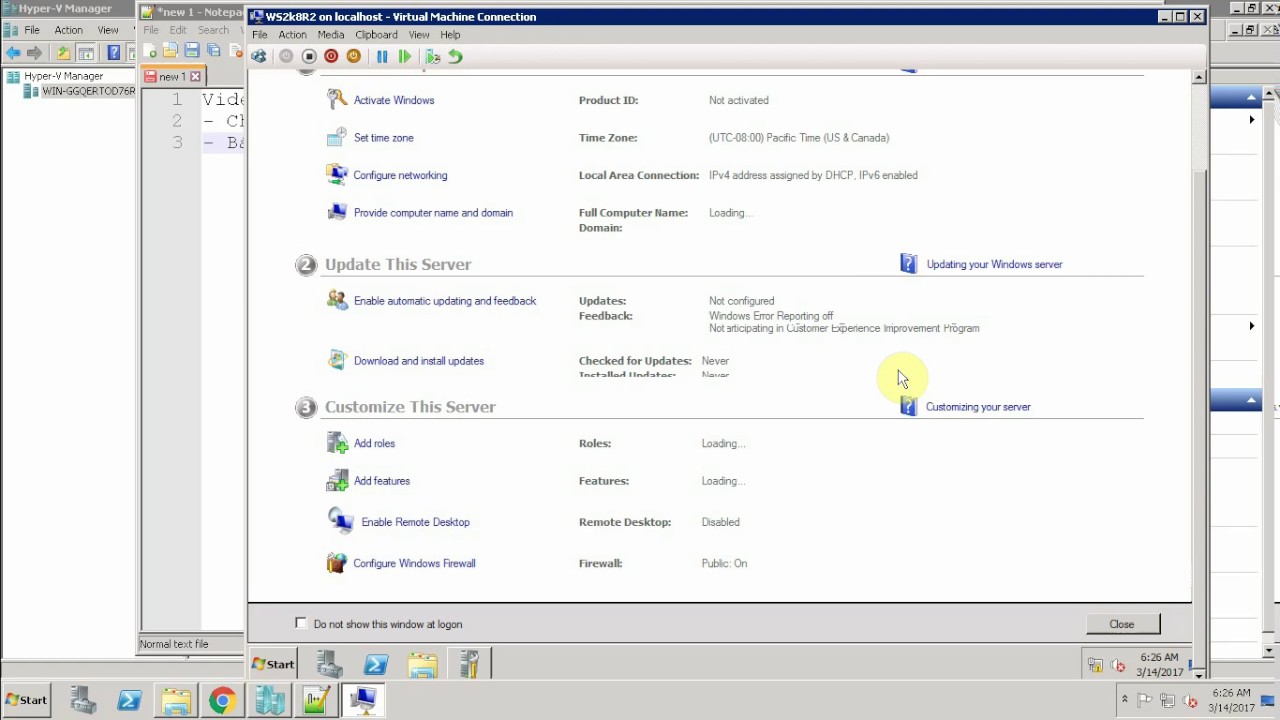The image size is (1280, 720).
Task: Click the Add roles link
Action: 374,443
